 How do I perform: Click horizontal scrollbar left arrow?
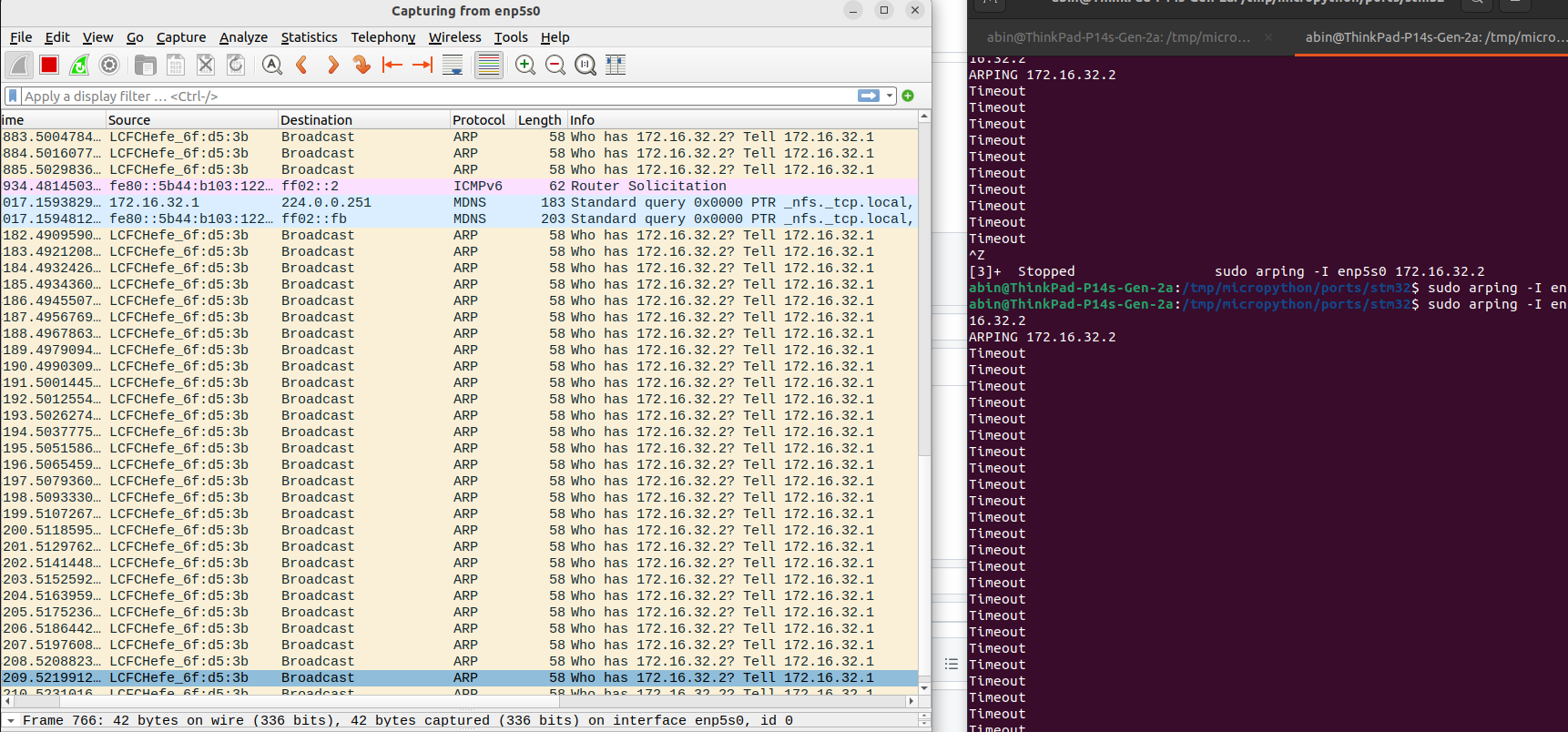click(x=6, y=701)
